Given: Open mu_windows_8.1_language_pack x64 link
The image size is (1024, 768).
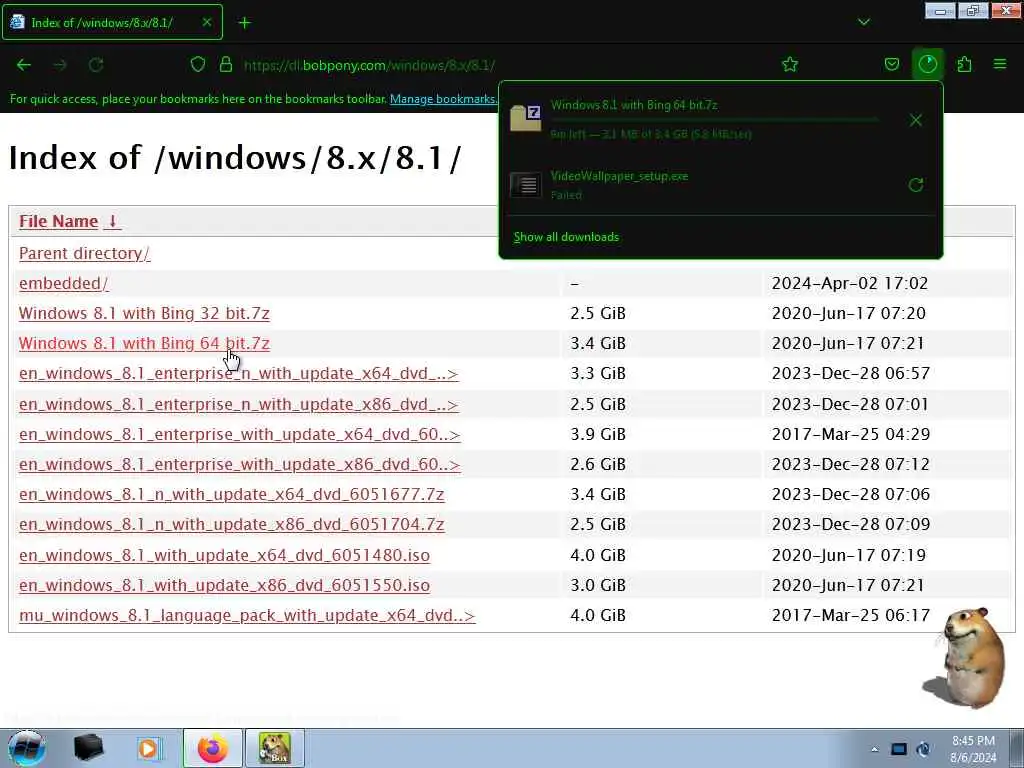Looking at the screenshot, I should (247, 615).
